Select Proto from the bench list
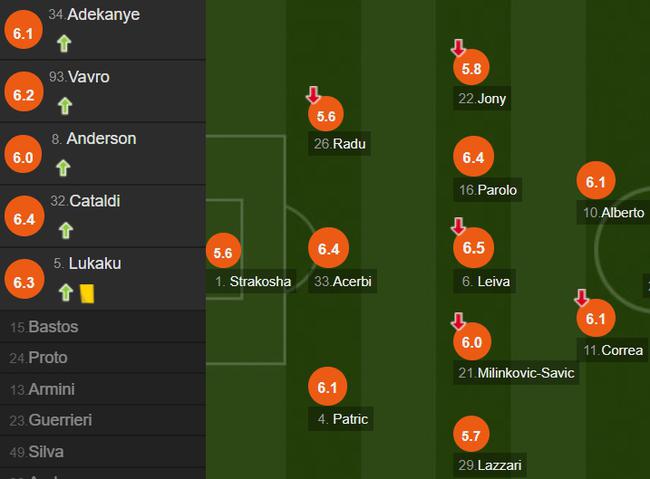The width and height of the screenshot is (650, 479). tap(103, 357)
